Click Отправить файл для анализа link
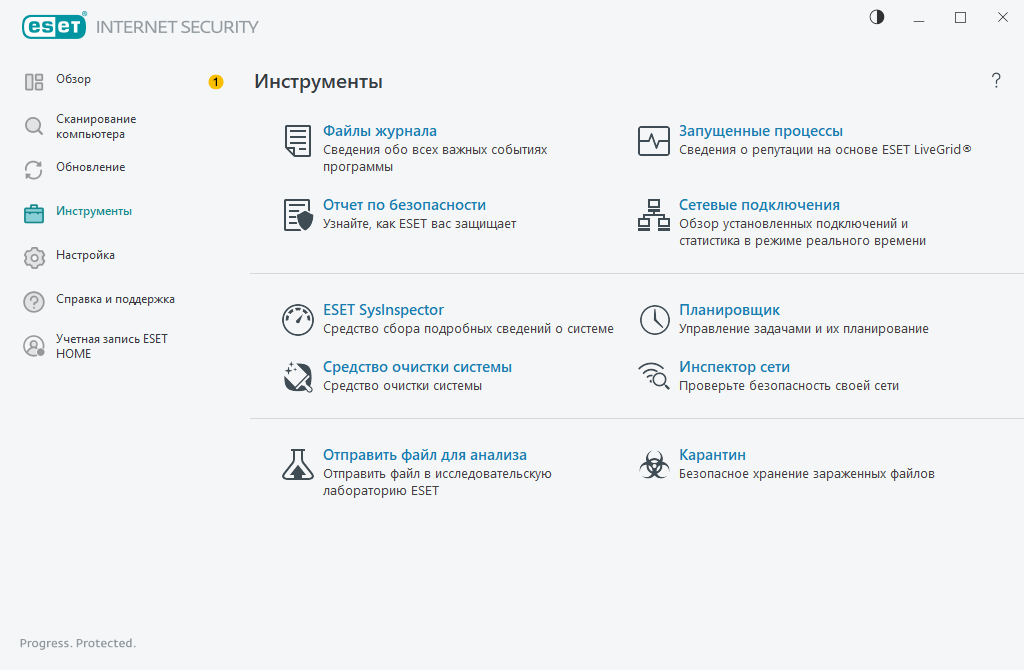 pyautogui.click(x=424, y=455)
